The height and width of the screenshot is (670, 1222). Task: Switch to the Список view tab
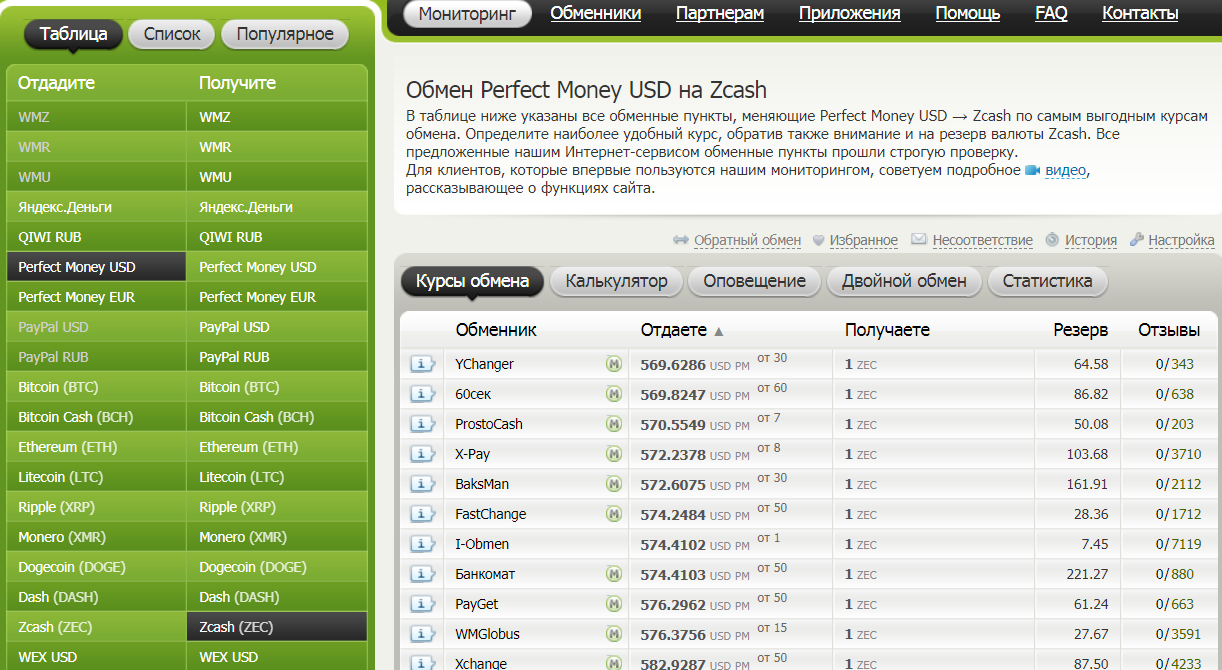(172, 34)
